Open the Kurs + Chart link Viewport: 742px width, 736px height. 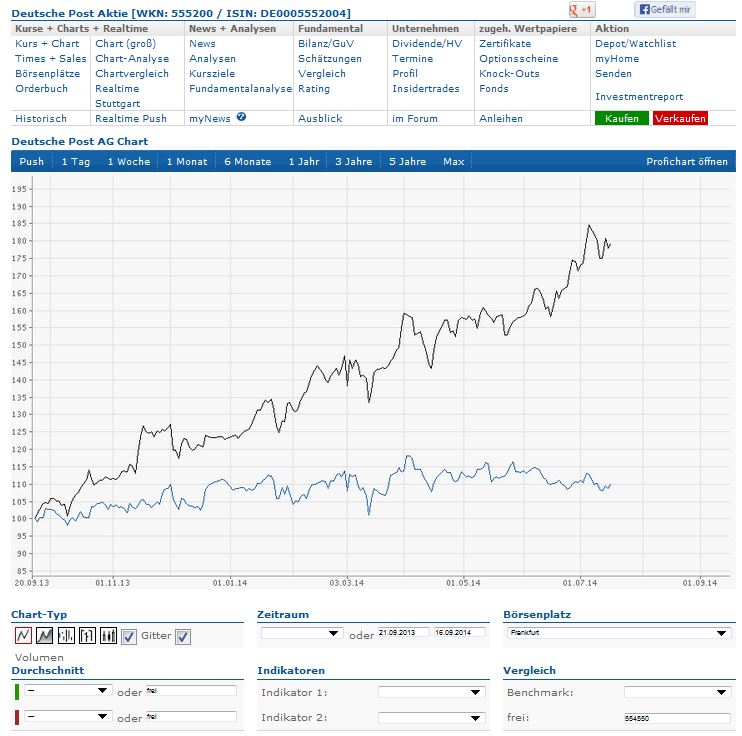[47, 44]
